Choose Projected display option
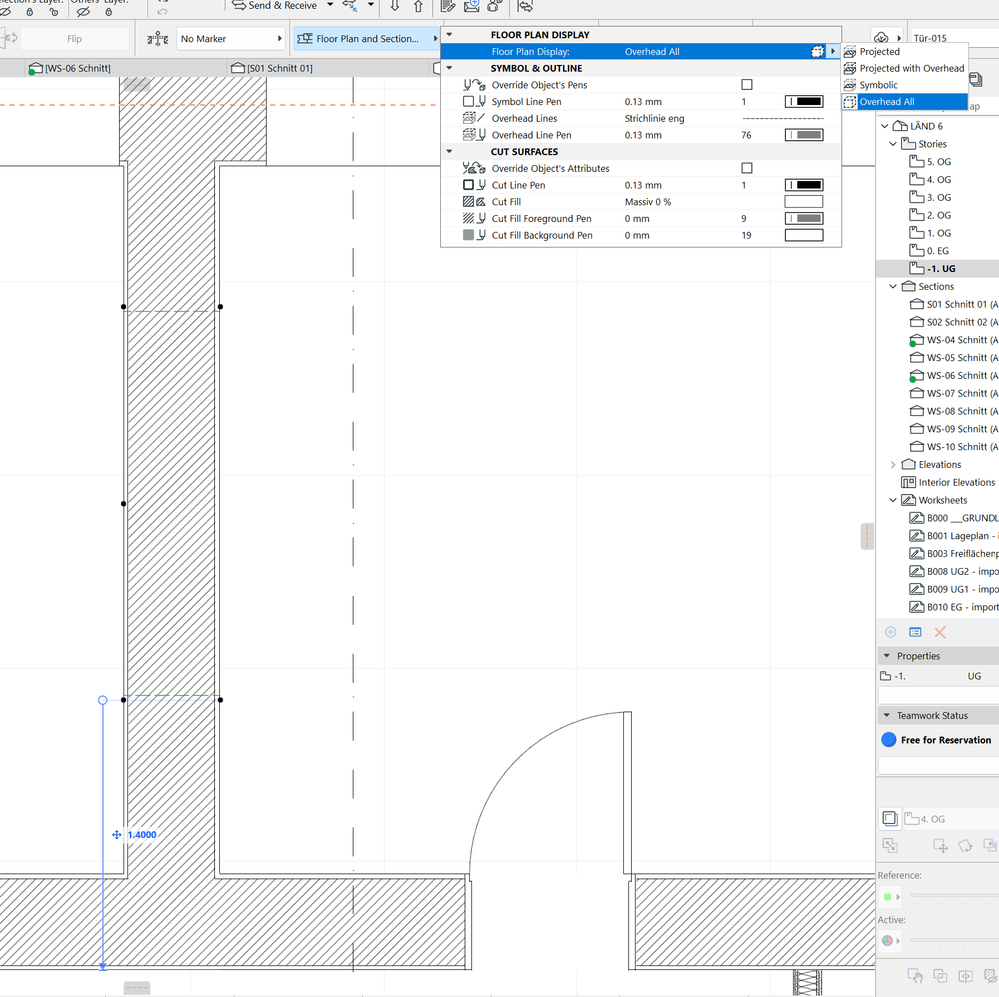Viewport: 999px width, 997px height. click(905, 52)
